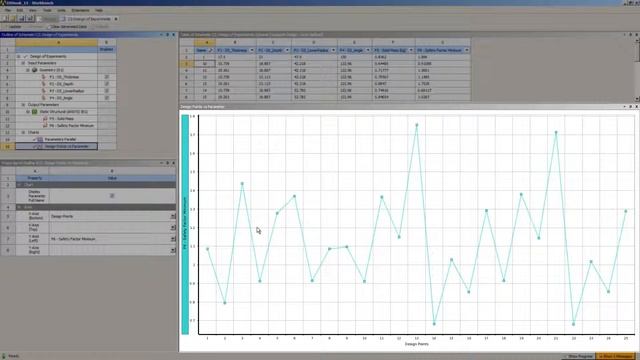The image size is (640, 360).
Task: Click the P6 - Safety Factor Minimum output icon
Action: (45, 126)
